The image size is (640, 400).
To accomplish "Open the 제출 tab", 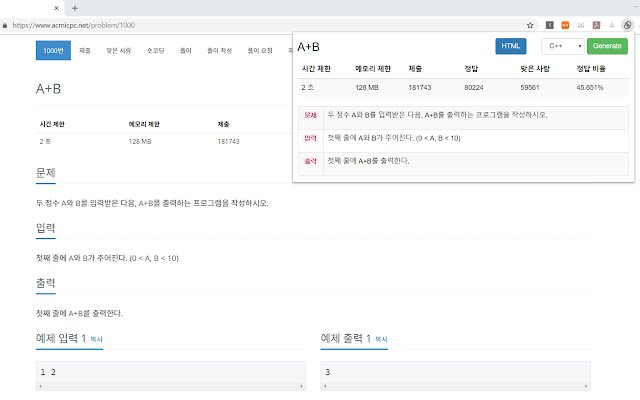I will (84, 51).
